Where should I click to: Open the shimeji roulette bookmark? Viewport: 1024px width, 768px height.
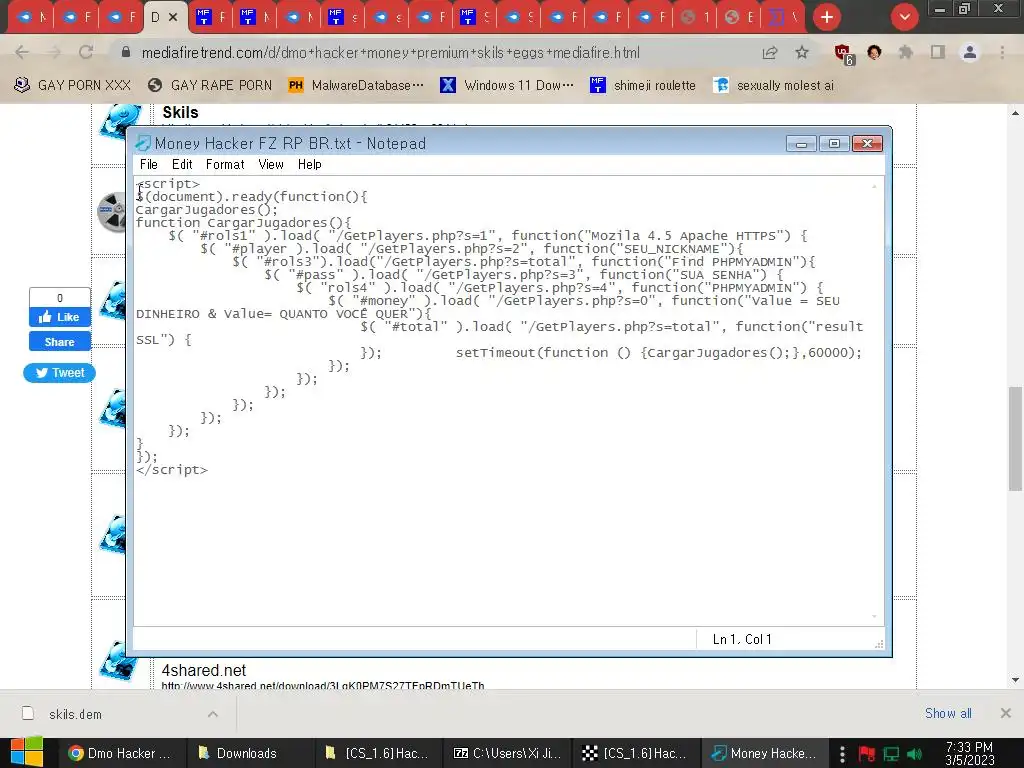[x=643, y=85]
